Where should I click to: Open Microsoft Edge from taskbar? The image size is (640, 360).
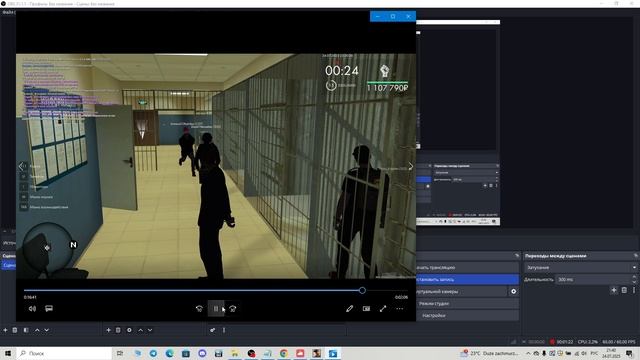(x=170, y=353)
